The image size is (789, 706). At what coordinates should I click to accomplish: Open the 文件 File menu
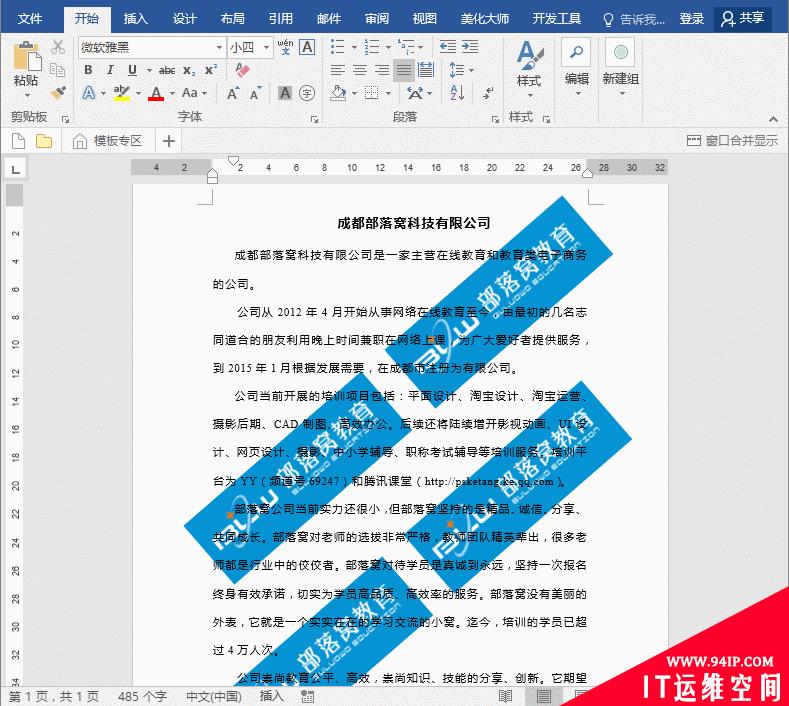[x=30, y=19]
